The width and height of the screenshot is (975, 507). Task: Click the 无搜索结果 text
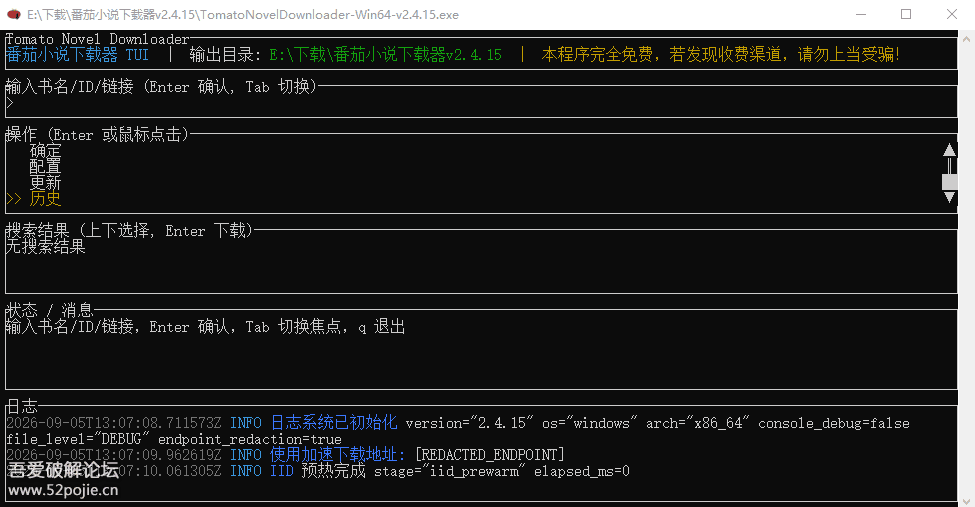45,247
